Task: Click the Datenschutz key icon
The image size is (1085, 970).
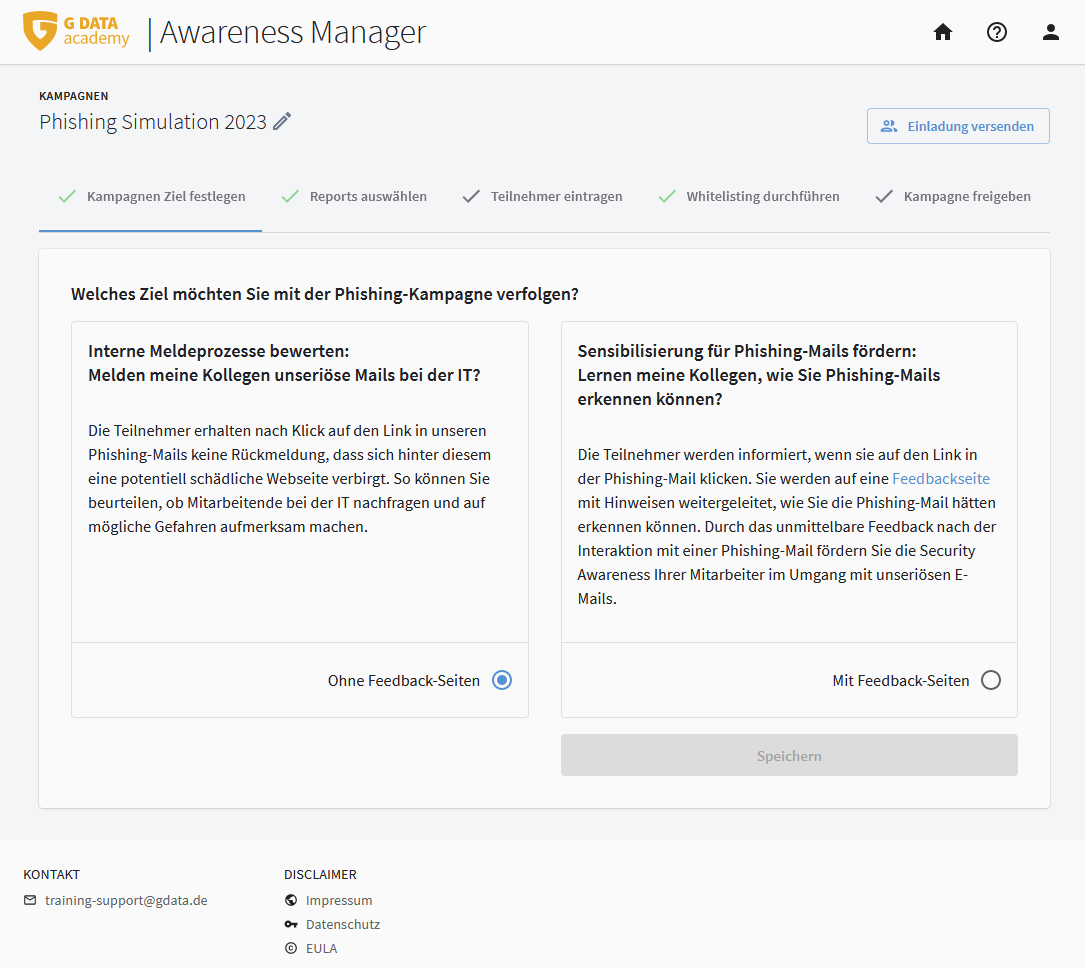Action: [x=291, y=924]
